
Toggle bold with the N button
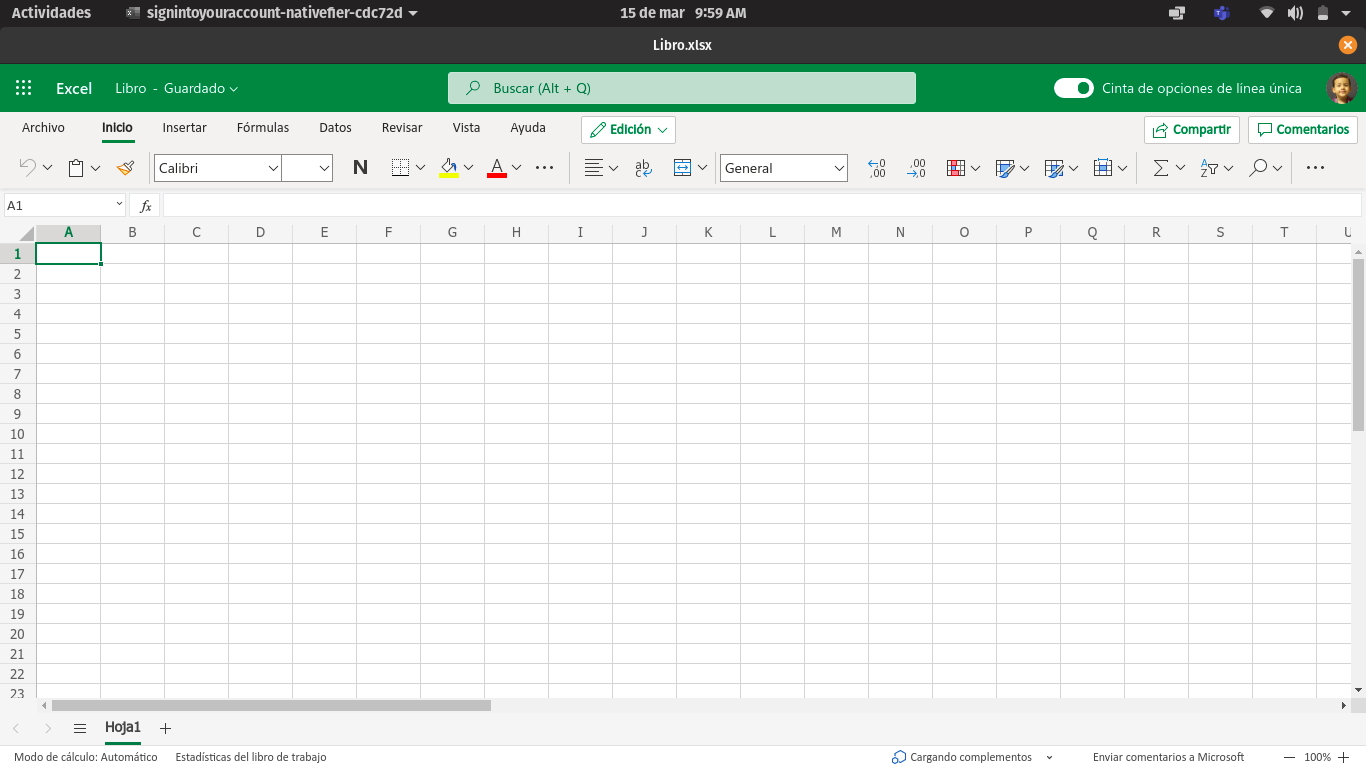click(x=360, y=168)
